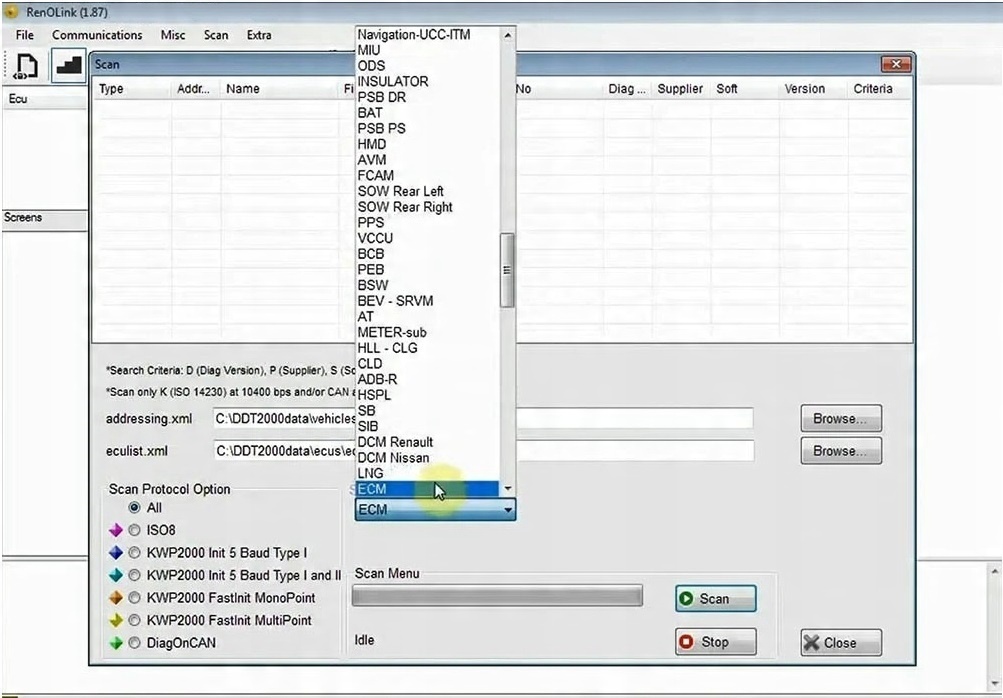Image resolution: width=1003 pixels, height=698 pixels.
Task: Click the Version column header
Action: (x=812, y=89)
